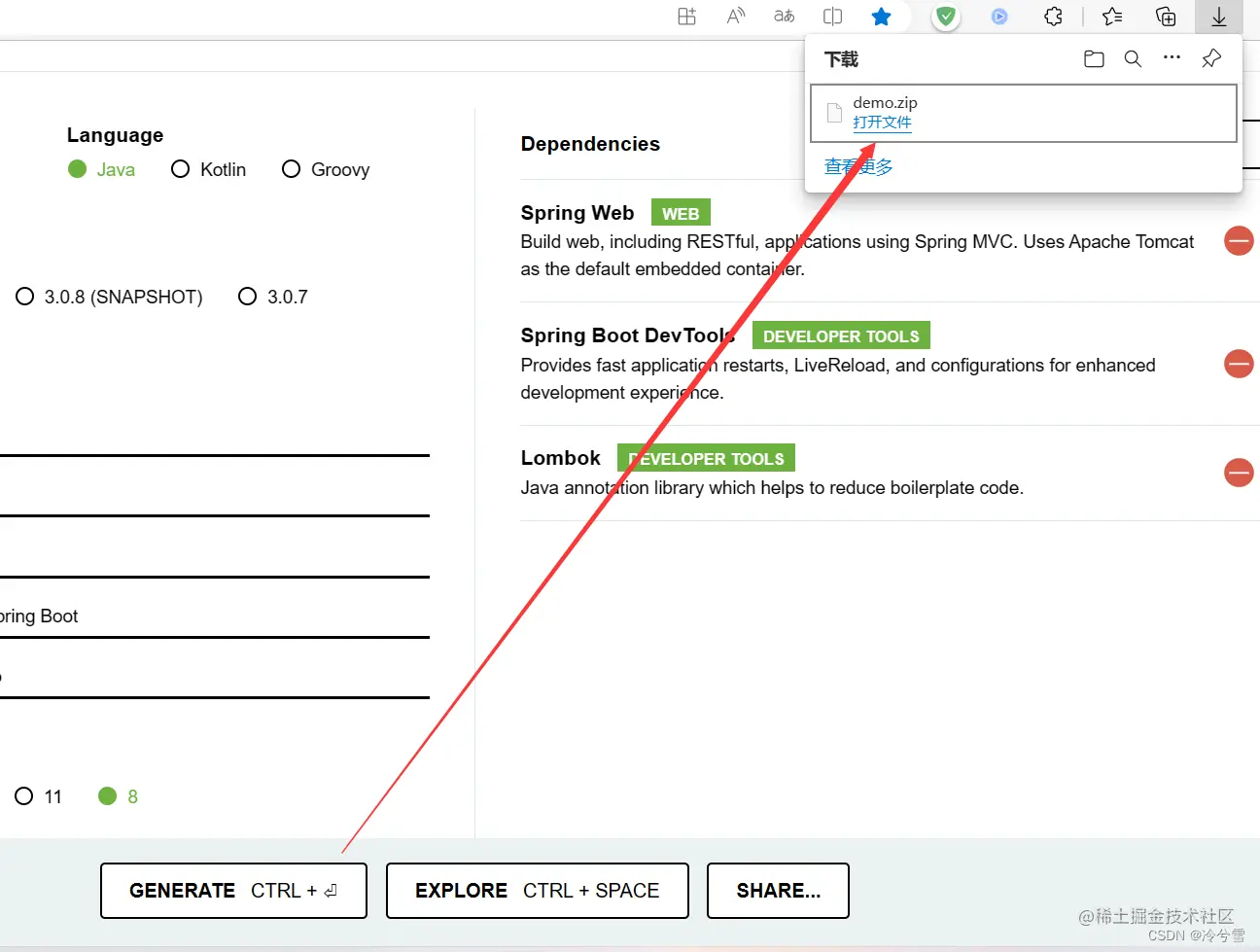
Task: Select Kotlin language option
Action: [x=208, y=169]
